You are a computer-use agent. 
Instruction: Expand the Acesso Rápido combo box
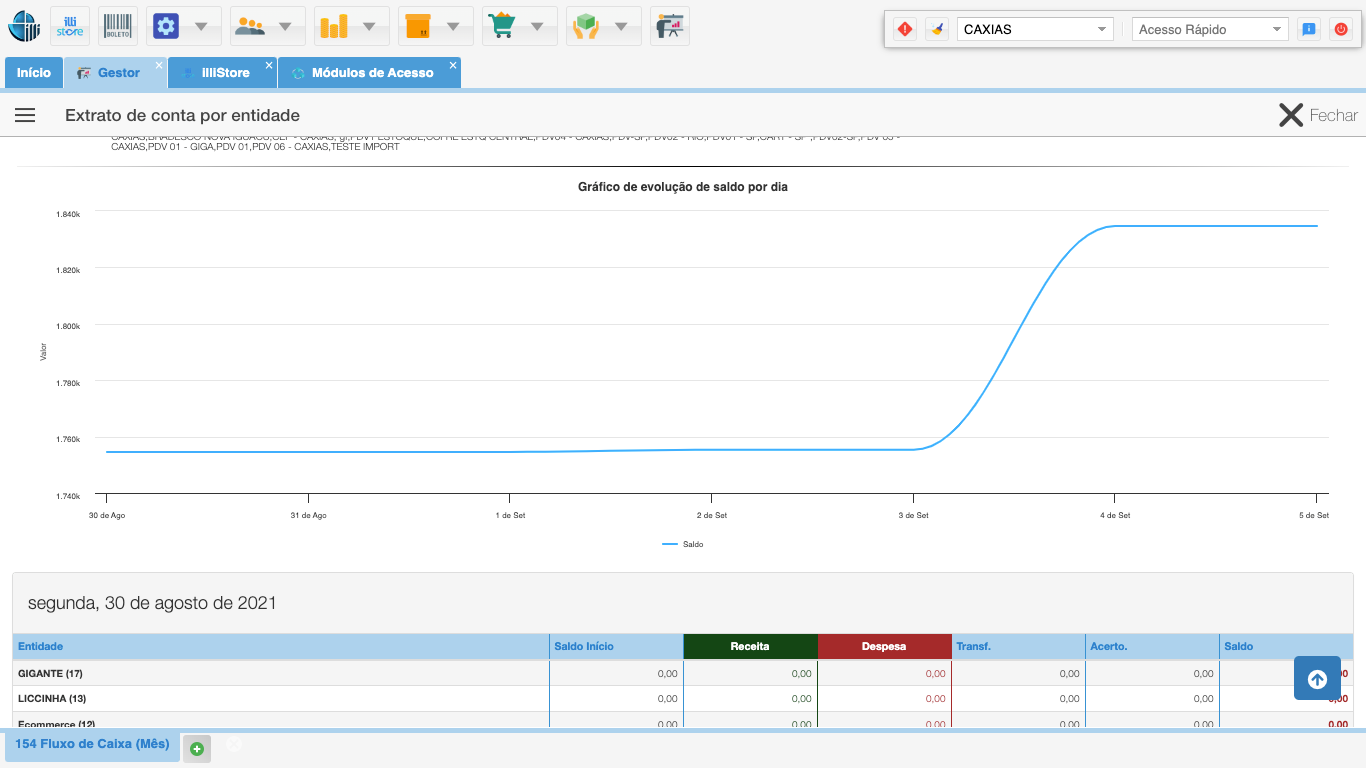pyautogui.click(x=1210, y=29)
